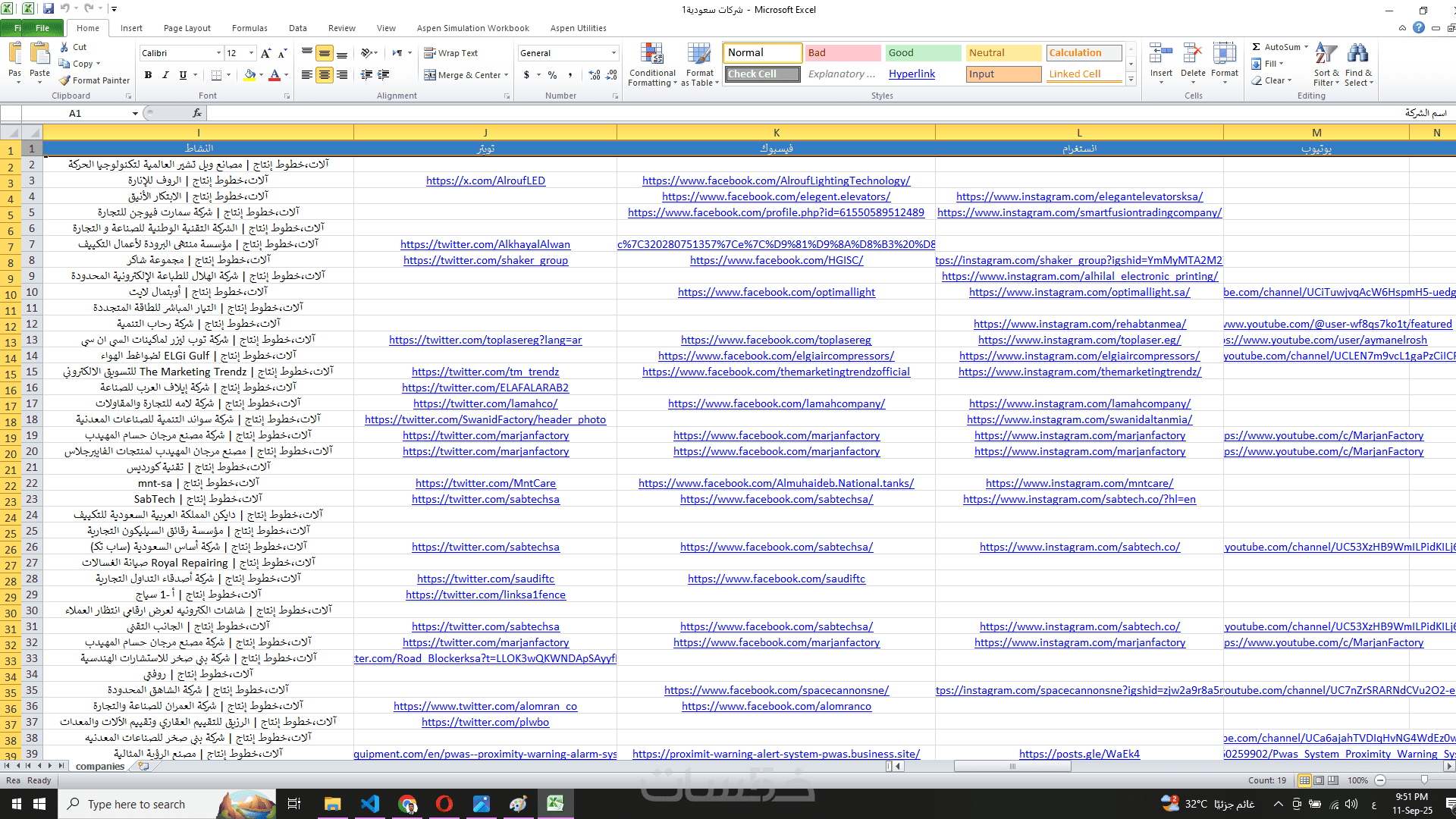1456x819 pixels.
Task: Open the Delete cells icon
Action: click(1192, 55)
